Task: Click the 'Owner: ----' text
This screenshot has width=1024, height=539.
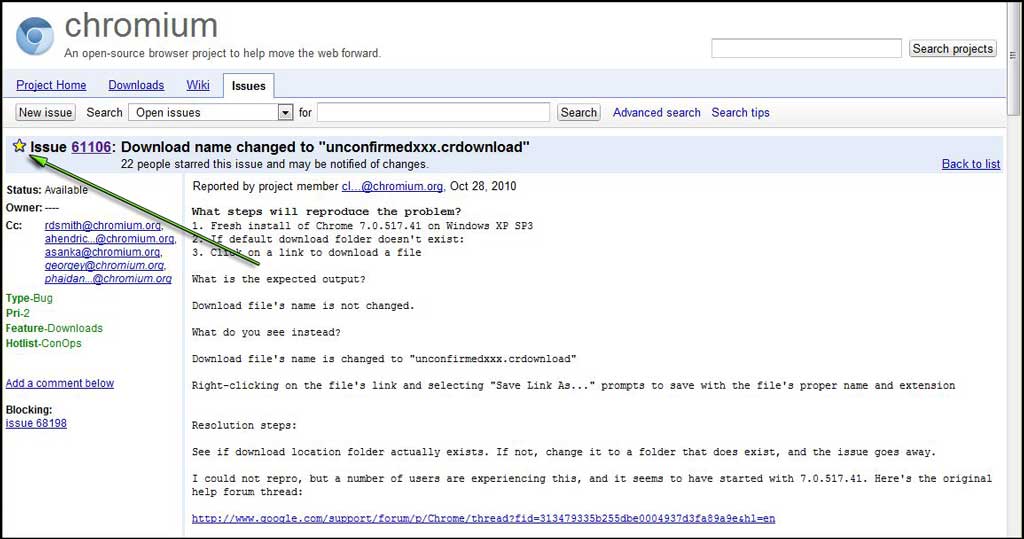Action: pyautogui.click(x=33, y=208)
